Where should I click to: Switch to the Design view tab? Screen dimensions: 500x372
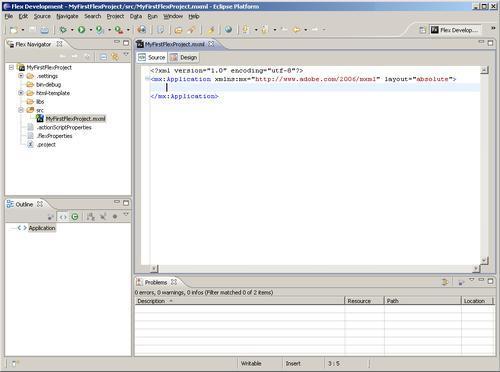[x=184, y=57]
